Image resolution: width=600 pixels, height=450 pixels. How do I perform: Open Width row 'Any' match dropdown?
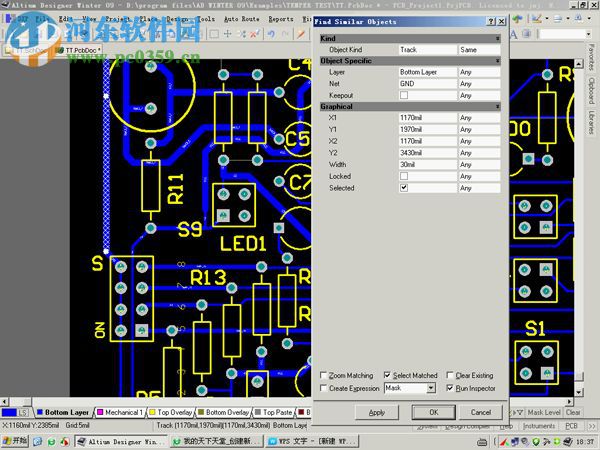[479, 164]
